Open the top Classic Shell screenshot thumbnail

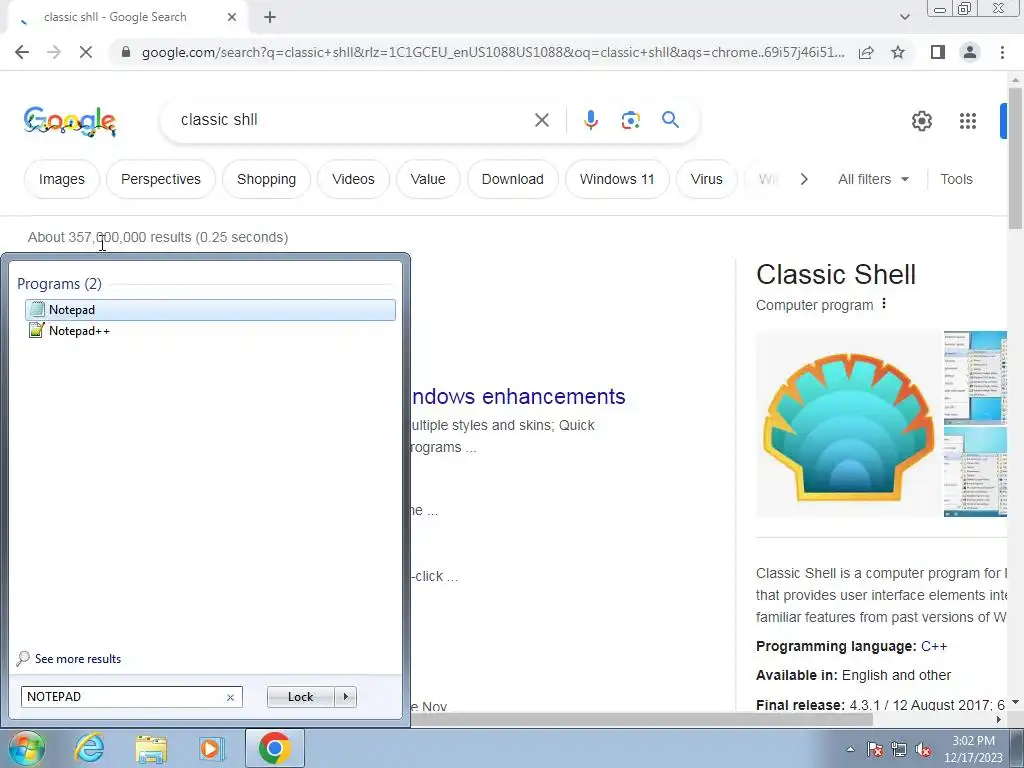click(x=976, y=377)
